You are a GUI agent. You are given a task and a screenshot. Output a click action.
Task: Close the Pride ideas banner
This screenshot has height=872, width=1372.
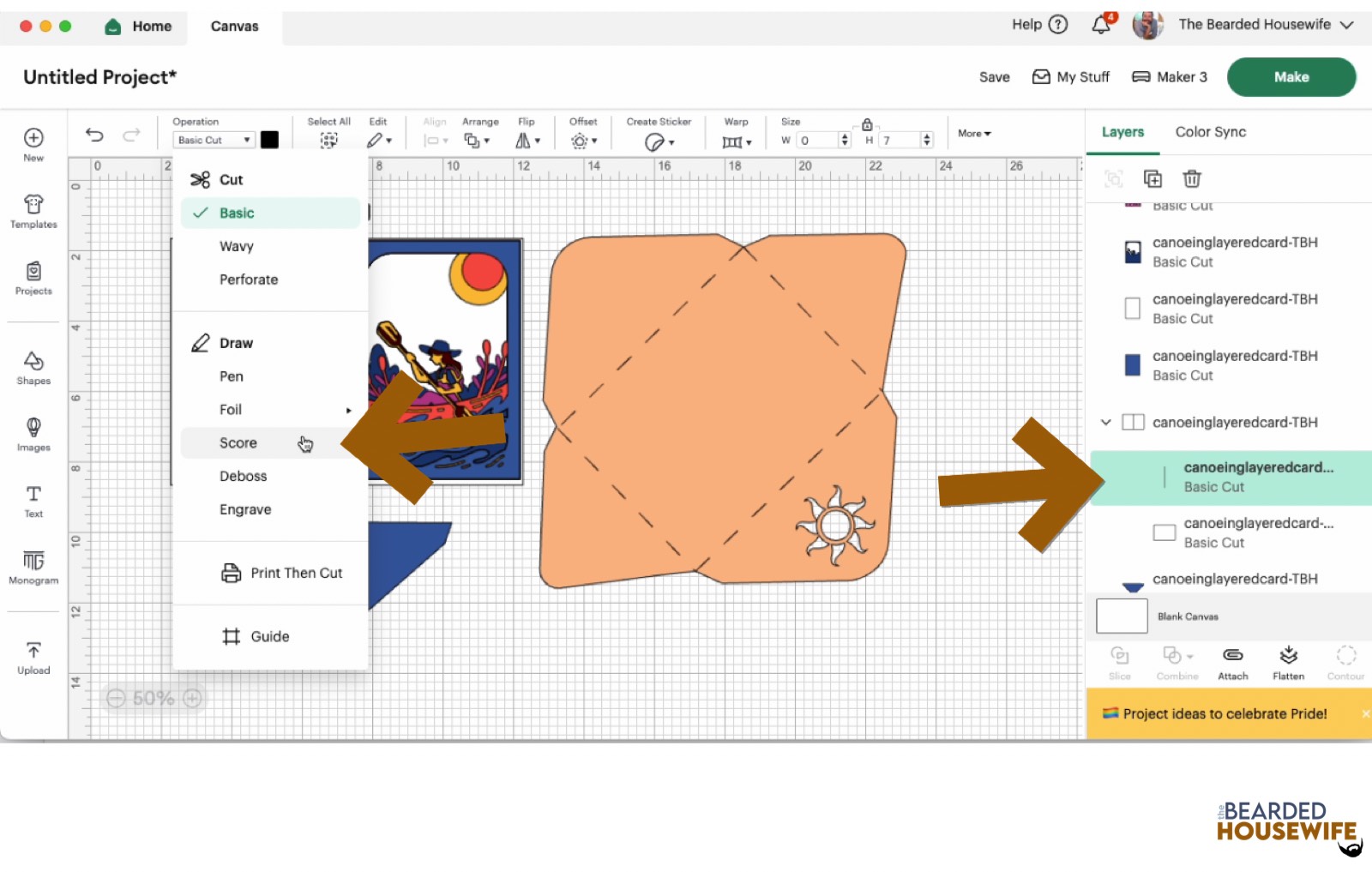1365,713
